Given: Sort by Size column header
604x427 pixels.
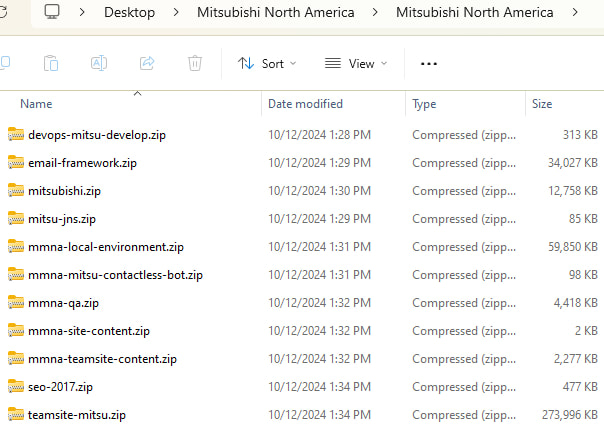Looking at the screenshot, I should [542, 104].
